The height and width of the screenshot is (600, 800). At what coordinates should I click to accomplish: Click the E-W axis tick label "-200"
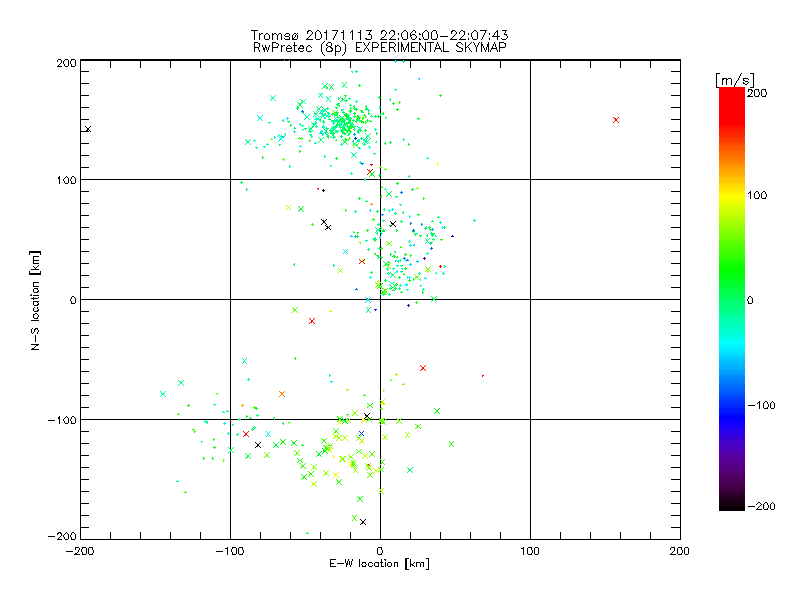tap(80, 551)
